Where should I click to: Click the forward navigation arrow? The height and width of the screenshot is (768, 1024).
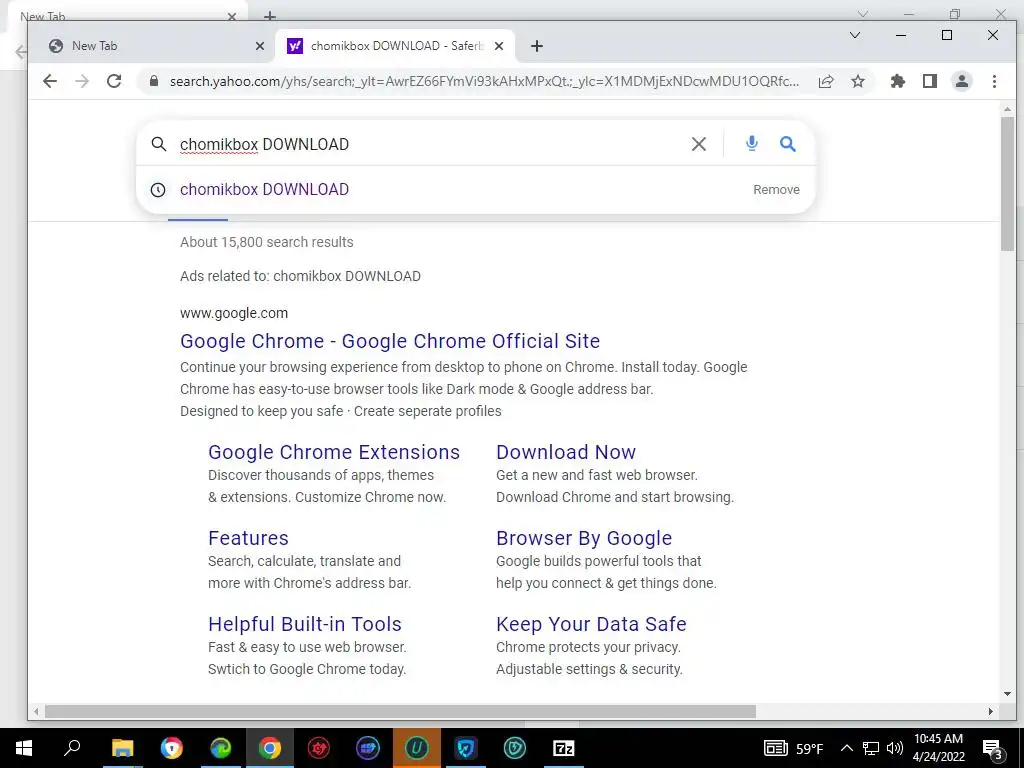[82, 81]
